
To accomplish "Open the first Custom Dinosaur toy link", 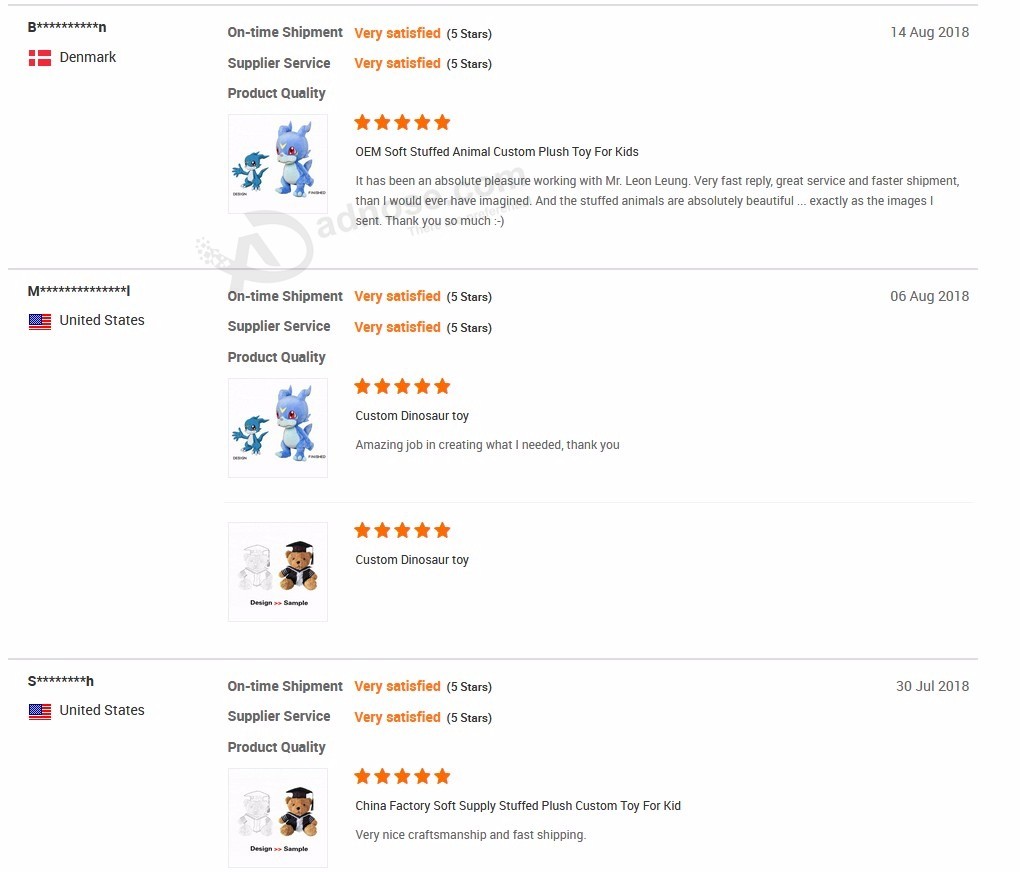I will 412,416.
